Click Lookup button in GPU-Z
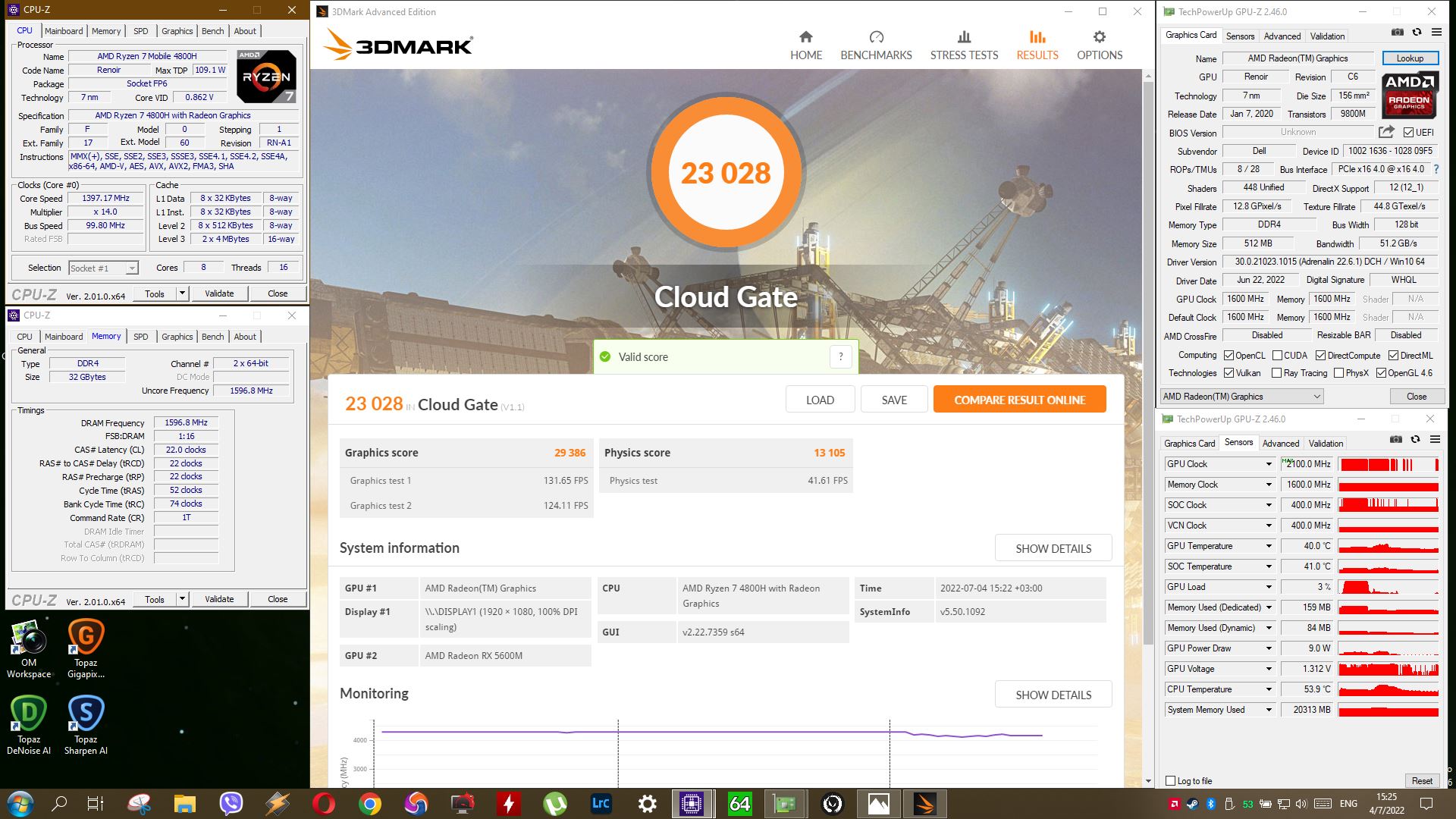Image resolution: width=1456 pixels, height=819 pixels. (x=1410, y=58)
